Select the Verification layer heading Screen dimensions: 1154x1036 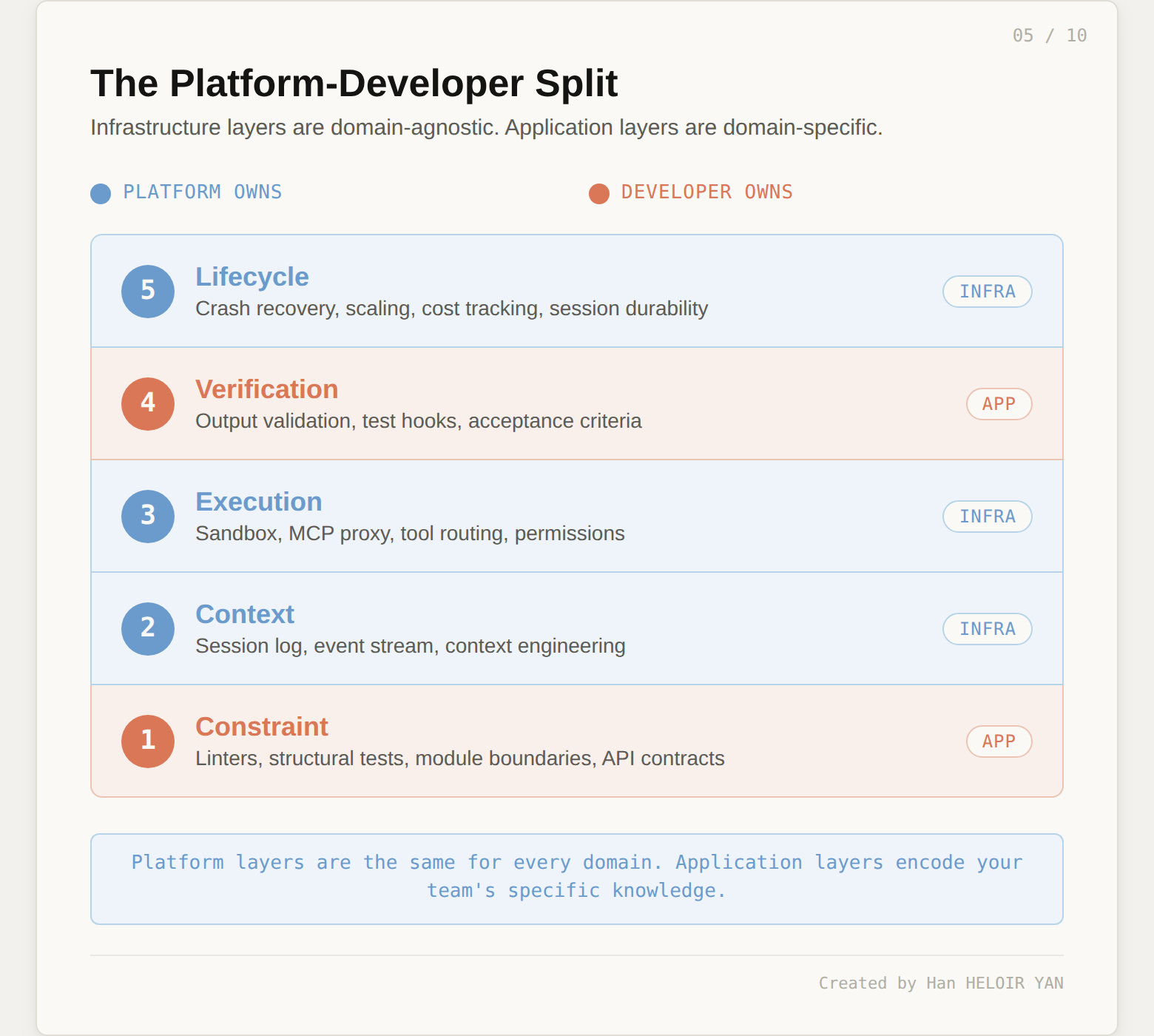266,389
